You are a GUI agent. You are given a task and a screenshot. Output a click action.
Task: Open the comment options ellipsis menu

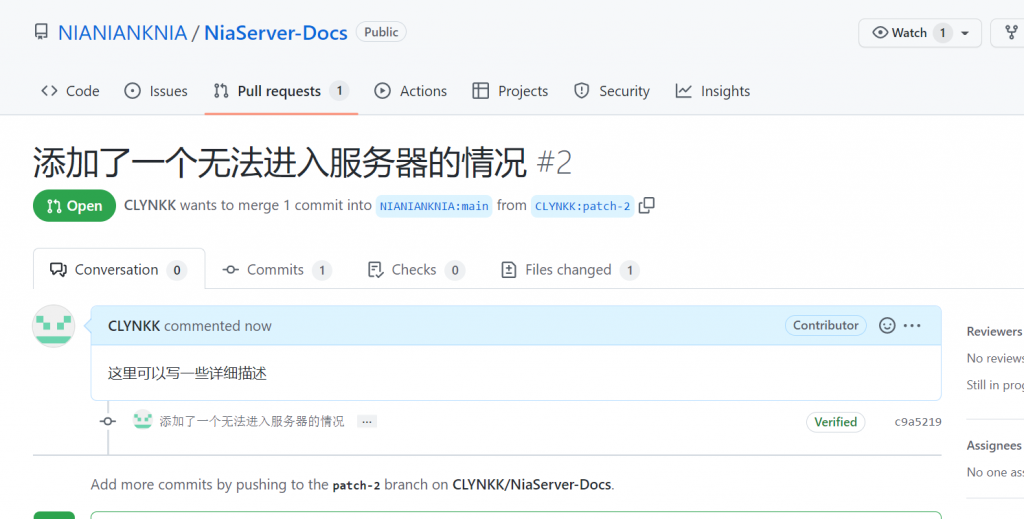pyautogui.click(x=912, y=325)
